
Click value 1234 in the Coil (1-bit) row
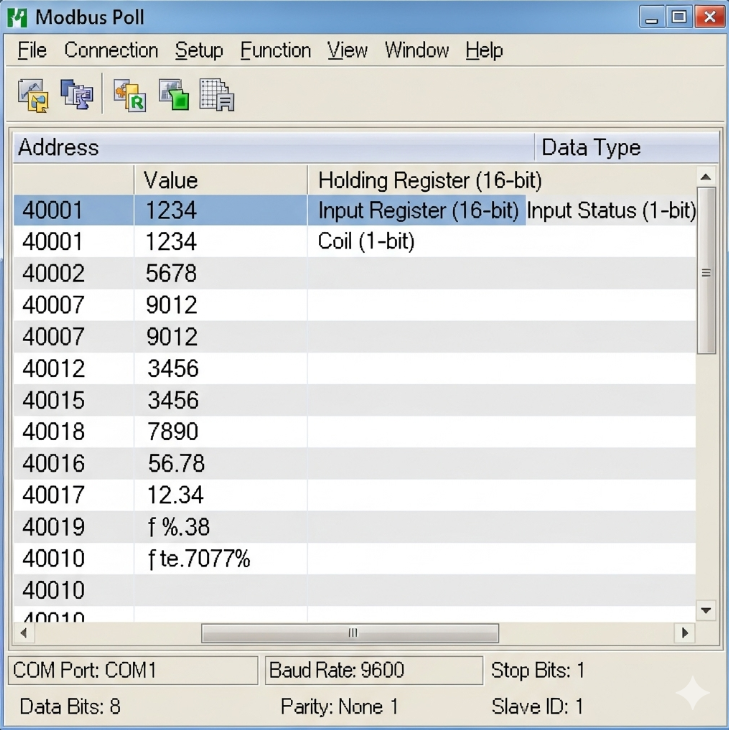(x=221, y=242)
